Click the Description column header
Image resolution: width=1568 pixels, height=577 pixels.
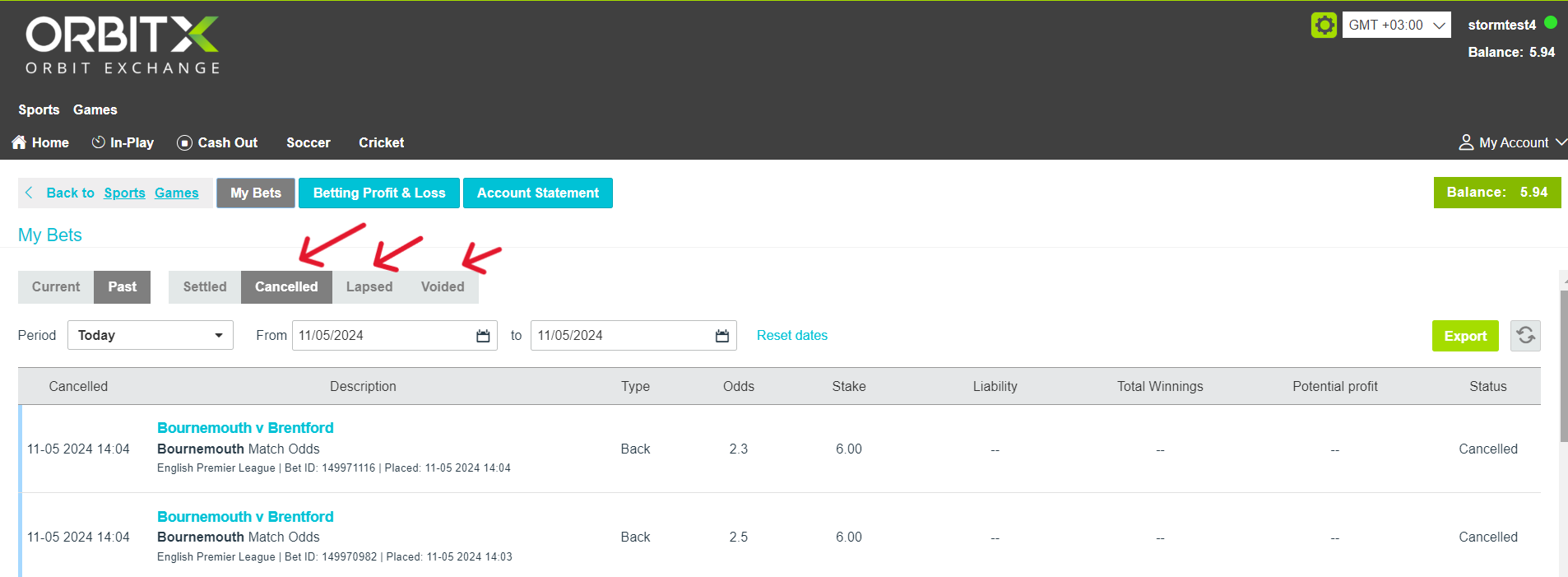[363, 386]
